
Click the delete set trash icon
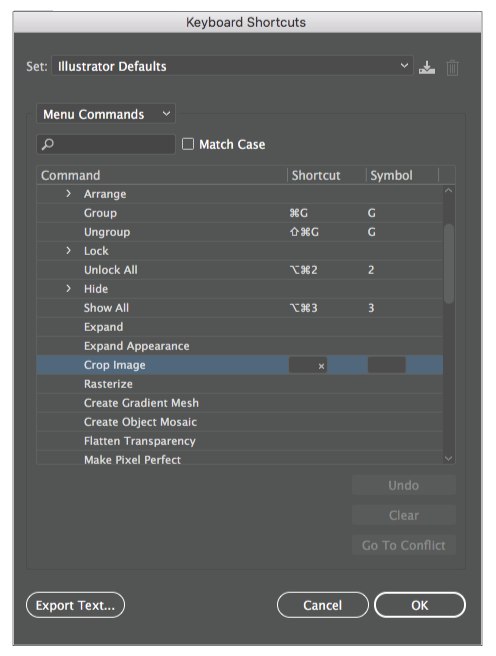tap(452, 67)
